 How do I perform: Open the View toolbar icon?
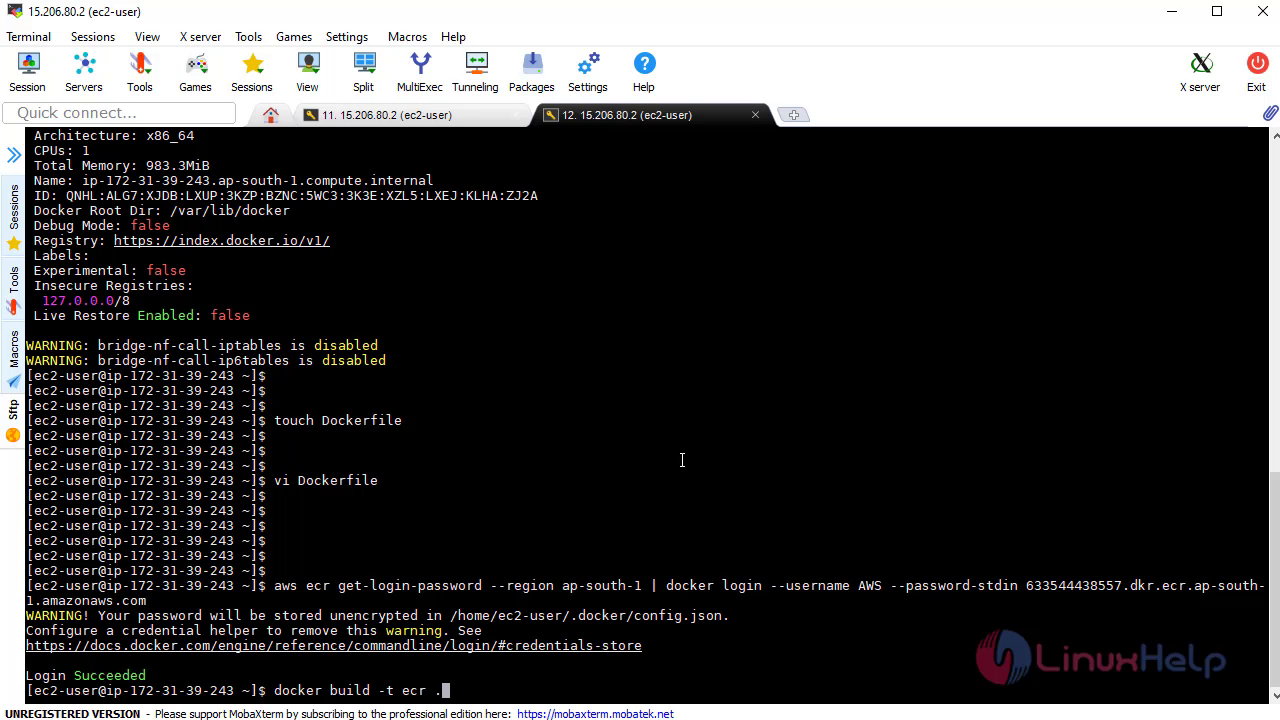point(307,72)
